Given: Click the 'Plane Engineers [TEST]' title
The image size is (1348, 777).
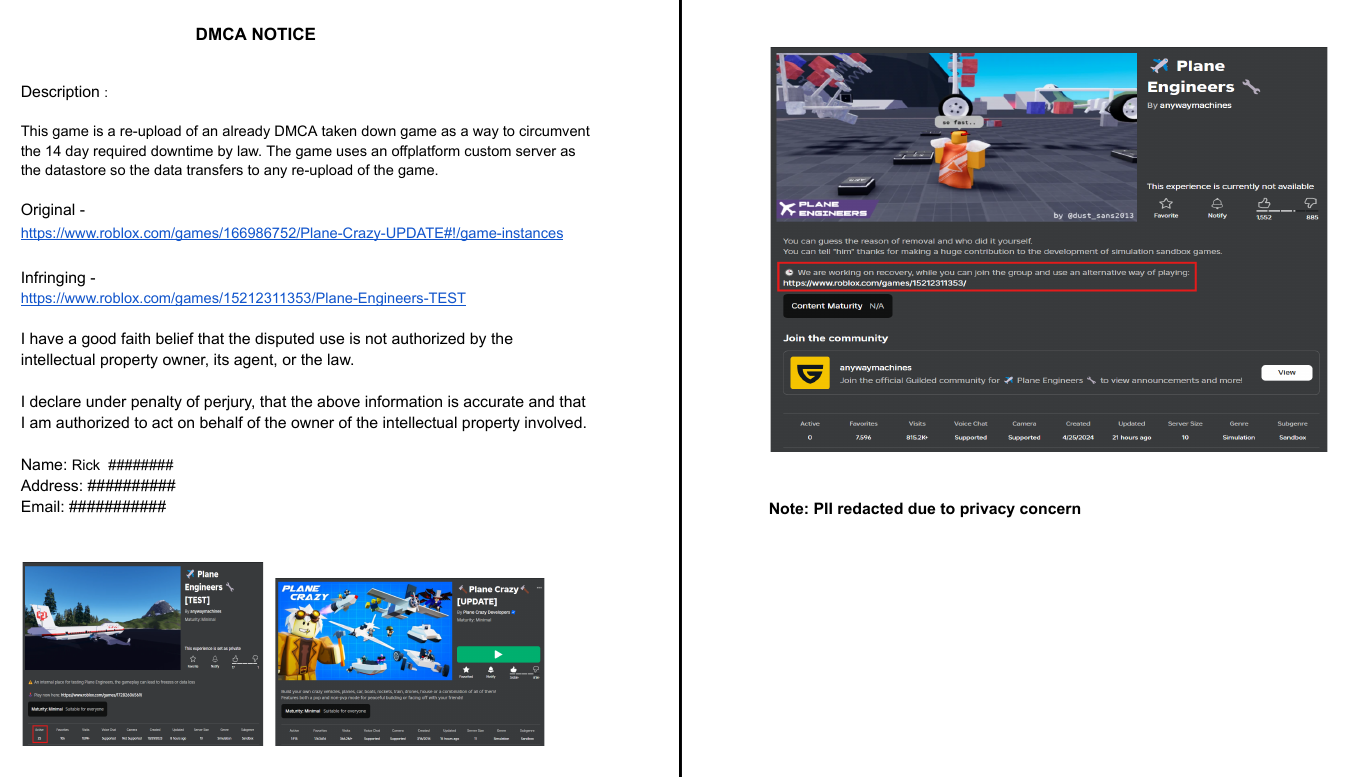Looking at the screenshot, I should pyautogui.click(x=209, y=587).
